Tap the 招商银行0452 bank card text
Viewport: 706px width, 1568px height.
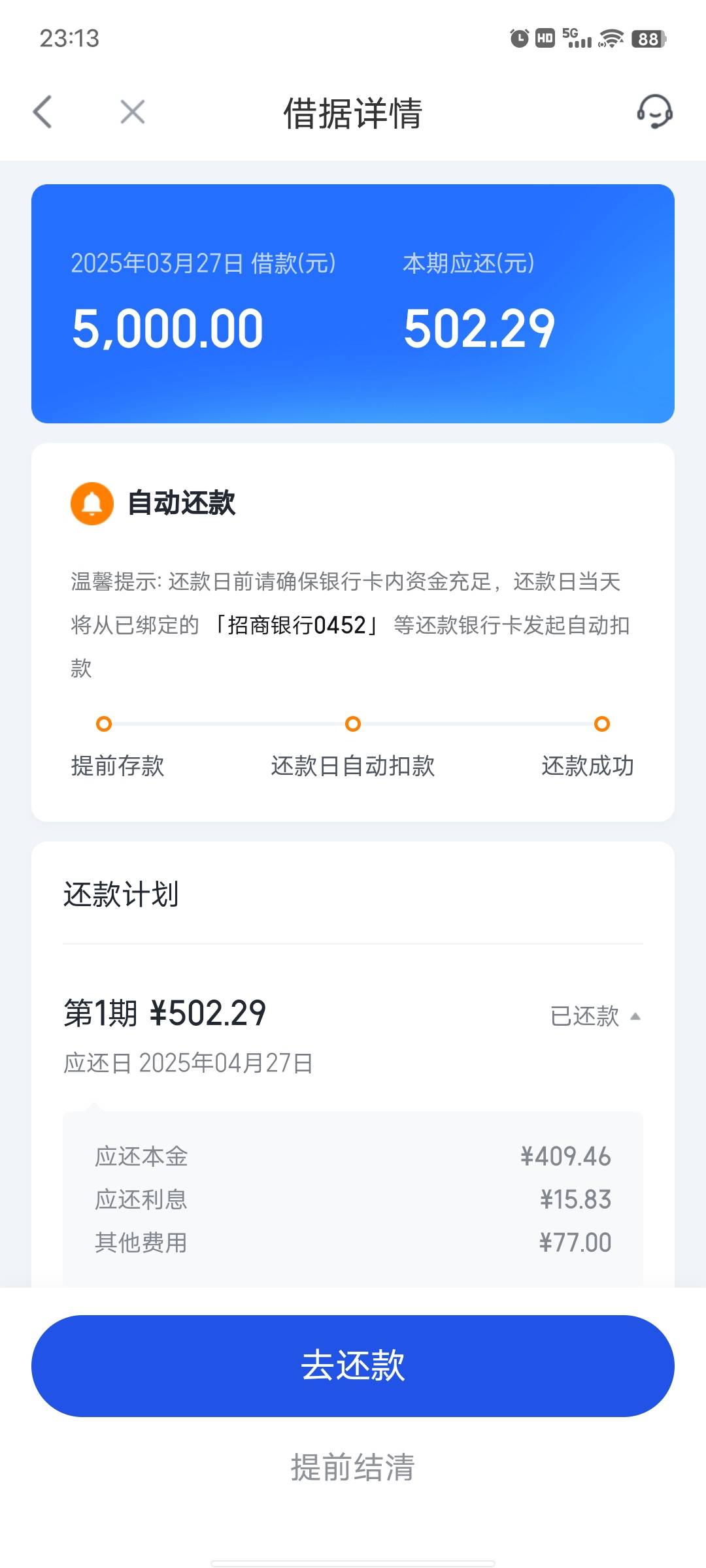click(x=297, y=625)
